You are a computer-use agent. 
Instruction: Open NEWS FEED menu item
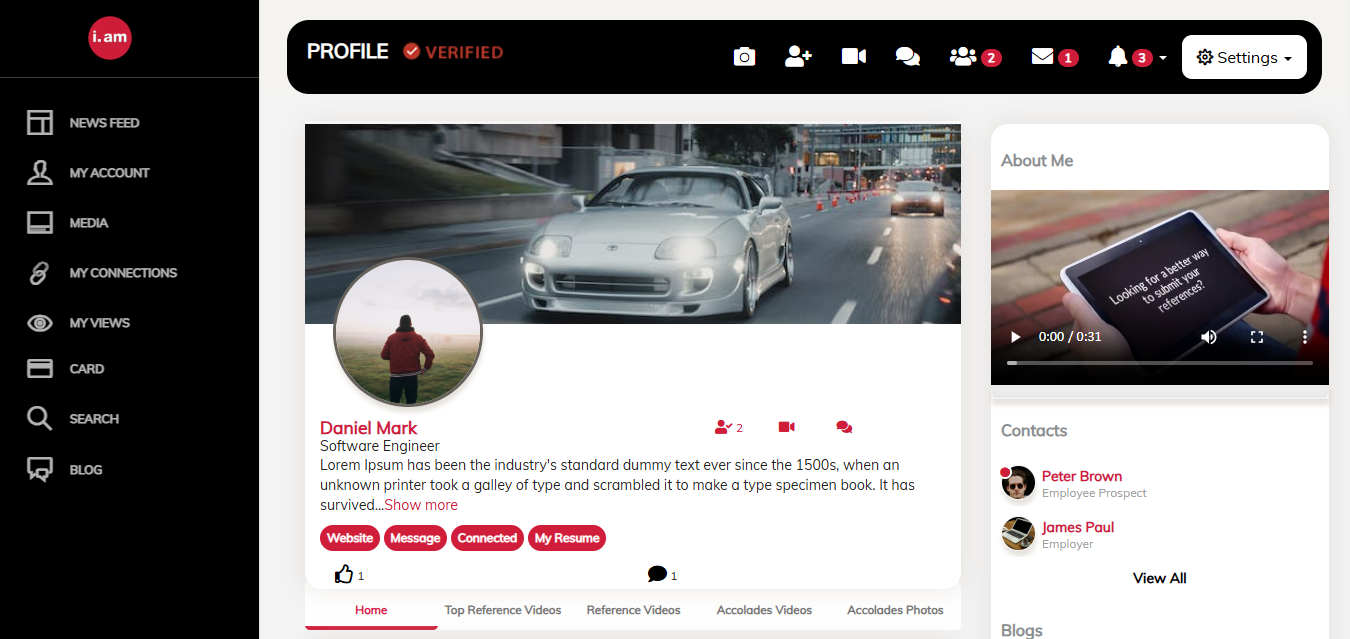click(x=104, y=123)
